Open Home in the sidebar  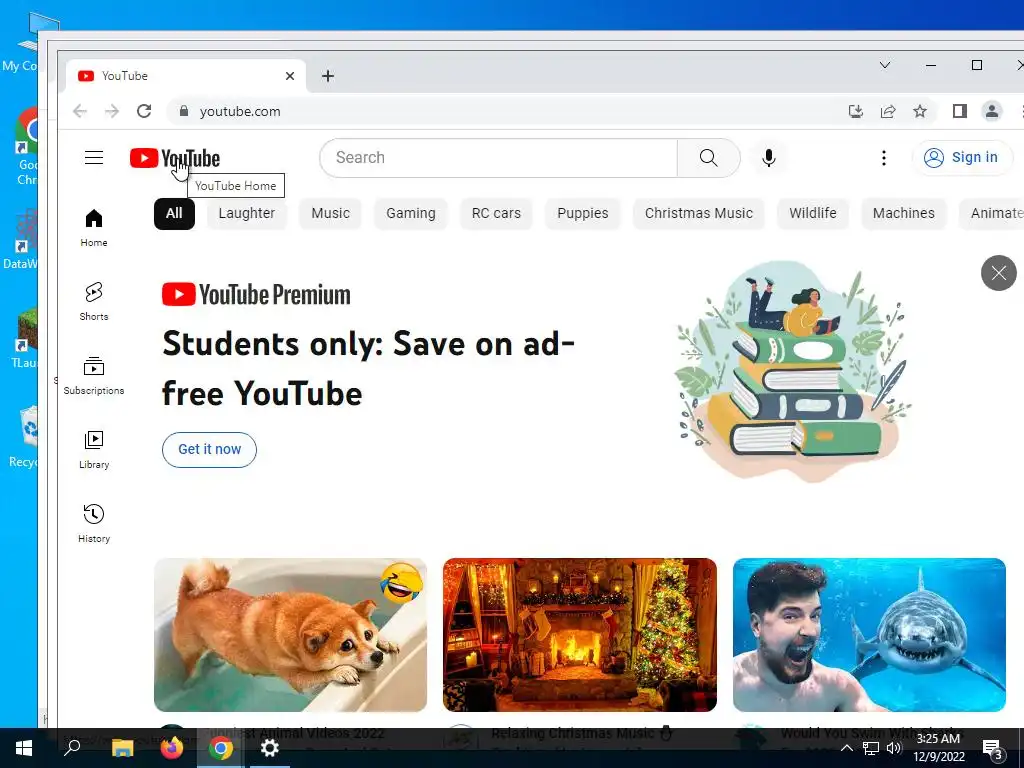tap(94, 228)
